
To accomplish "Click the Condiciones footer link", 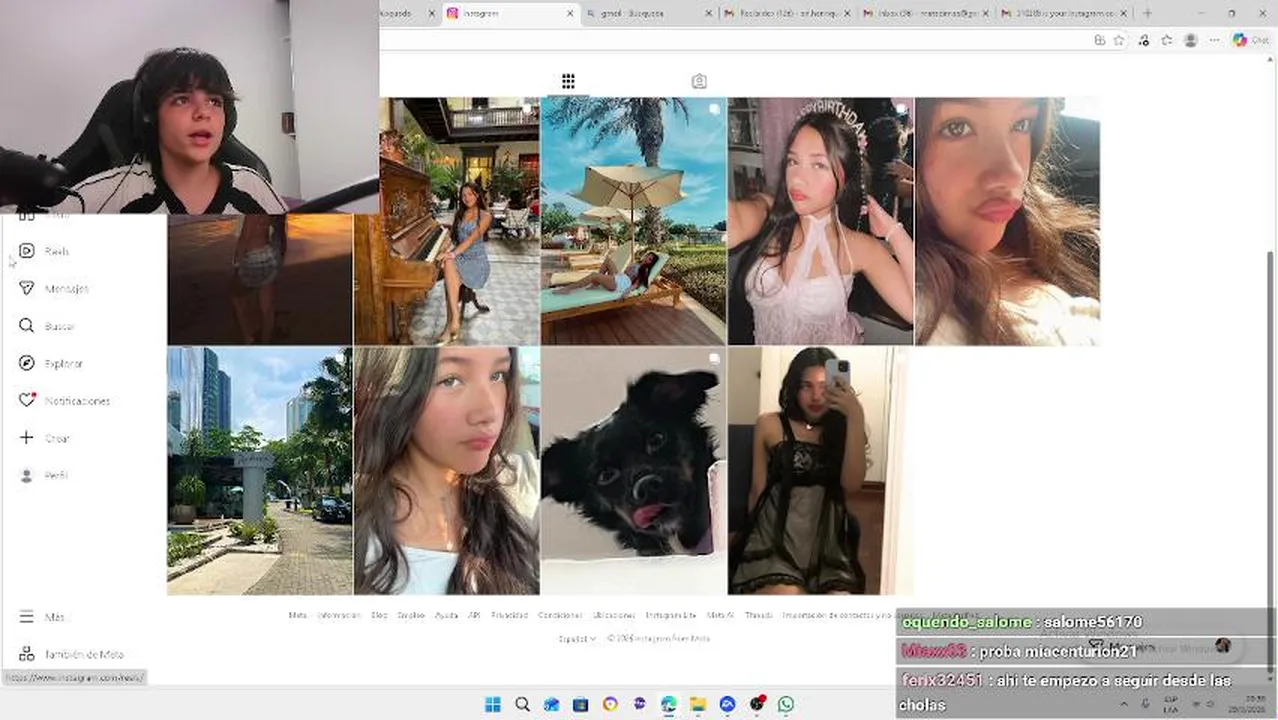I will coord(560,615).
